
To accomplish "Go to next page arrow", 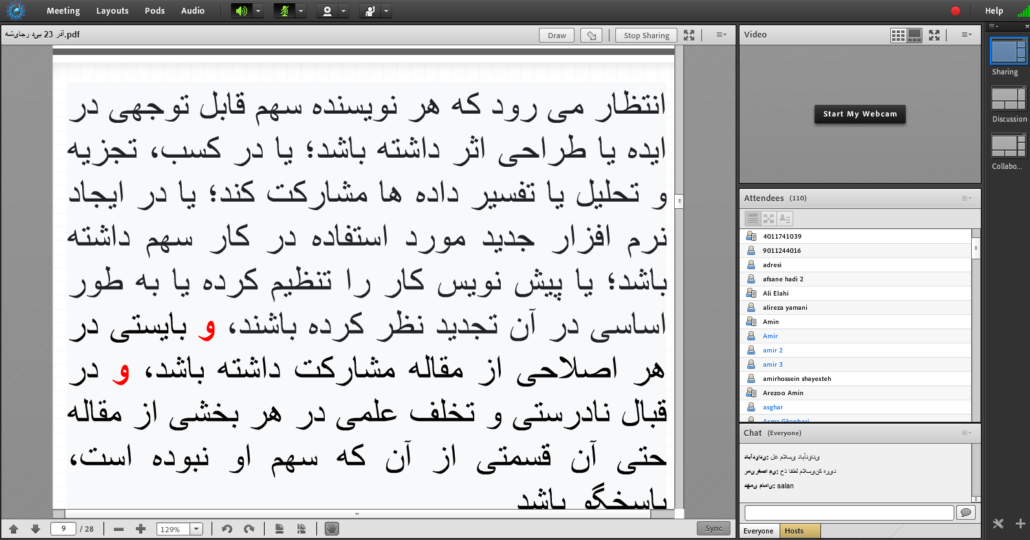I will point(35,529).
